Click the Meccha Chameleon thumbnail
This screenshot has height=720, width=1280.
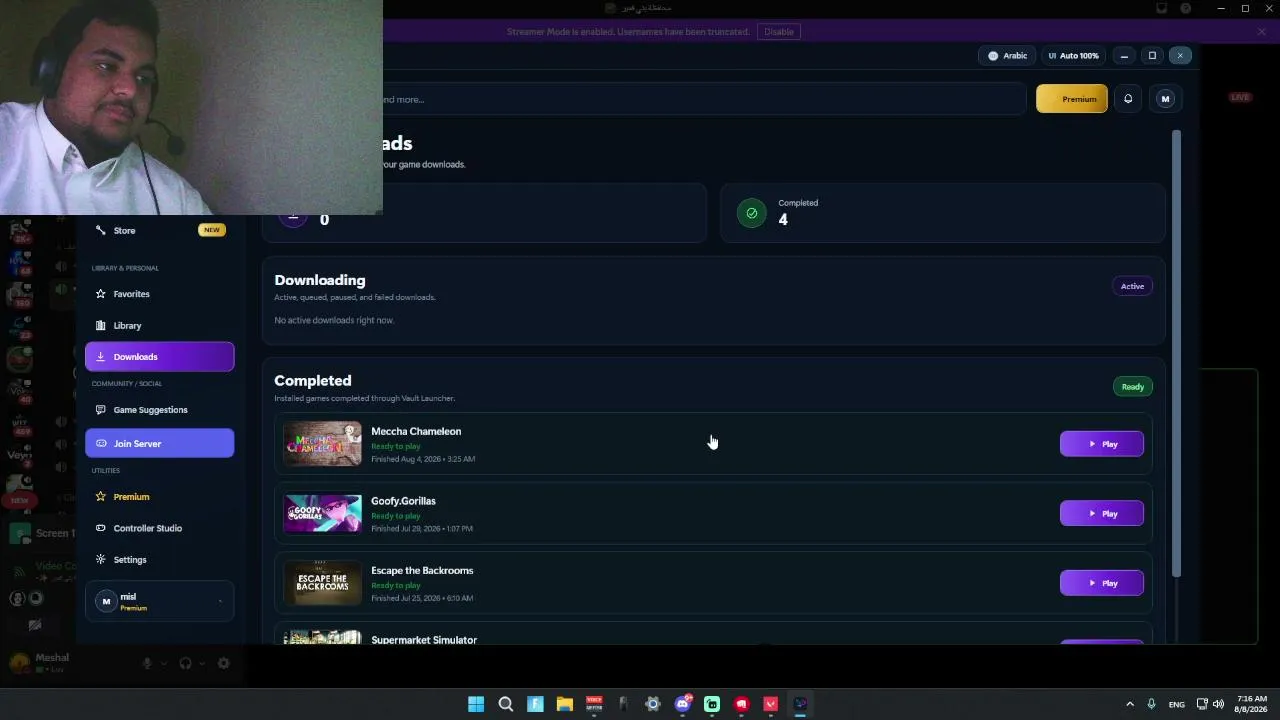pyautogui.click(x=322, y=444)
